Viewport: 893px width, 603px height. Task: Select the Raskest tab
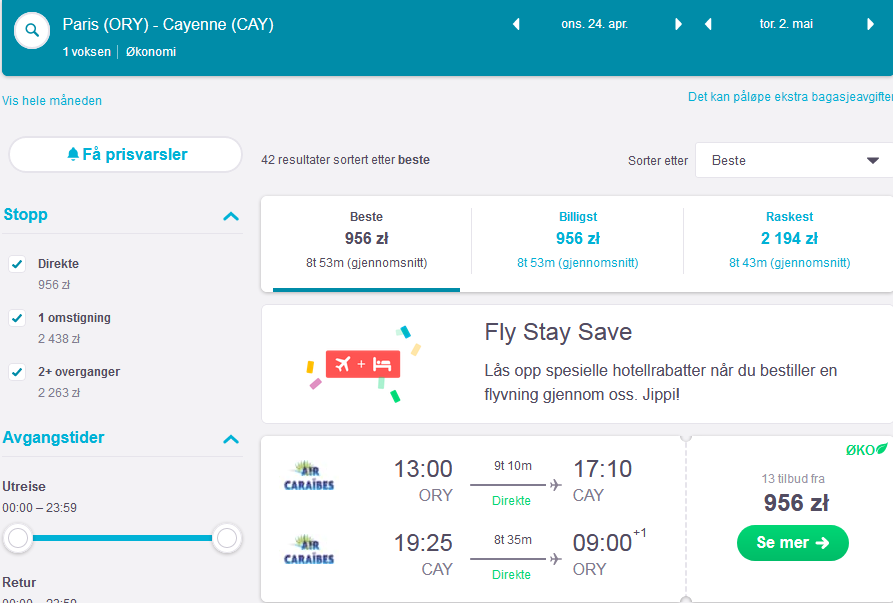coord(789,240)
